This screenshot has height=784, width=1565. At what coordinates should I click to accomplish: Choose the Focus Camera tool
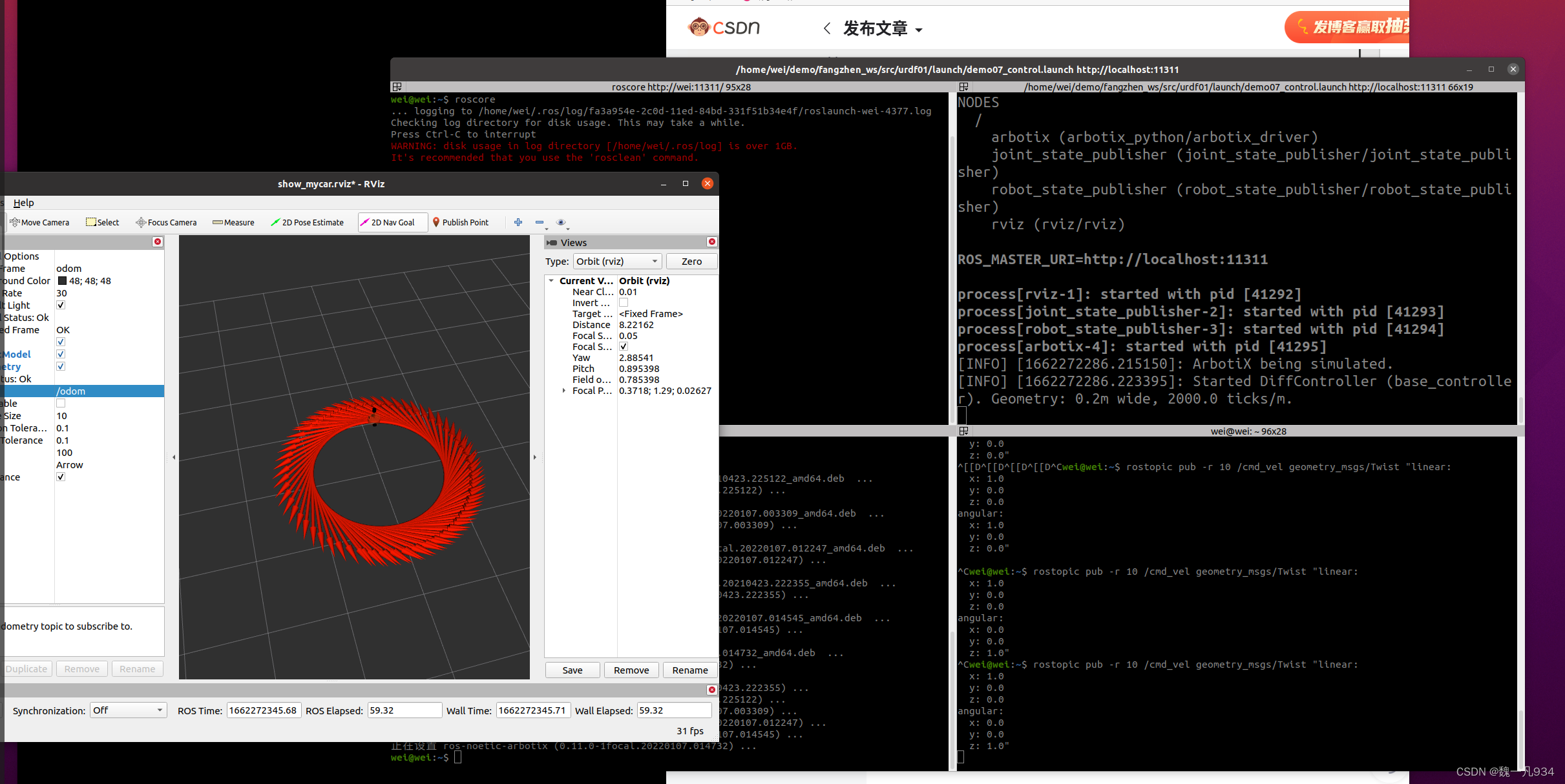click(166, 222)
